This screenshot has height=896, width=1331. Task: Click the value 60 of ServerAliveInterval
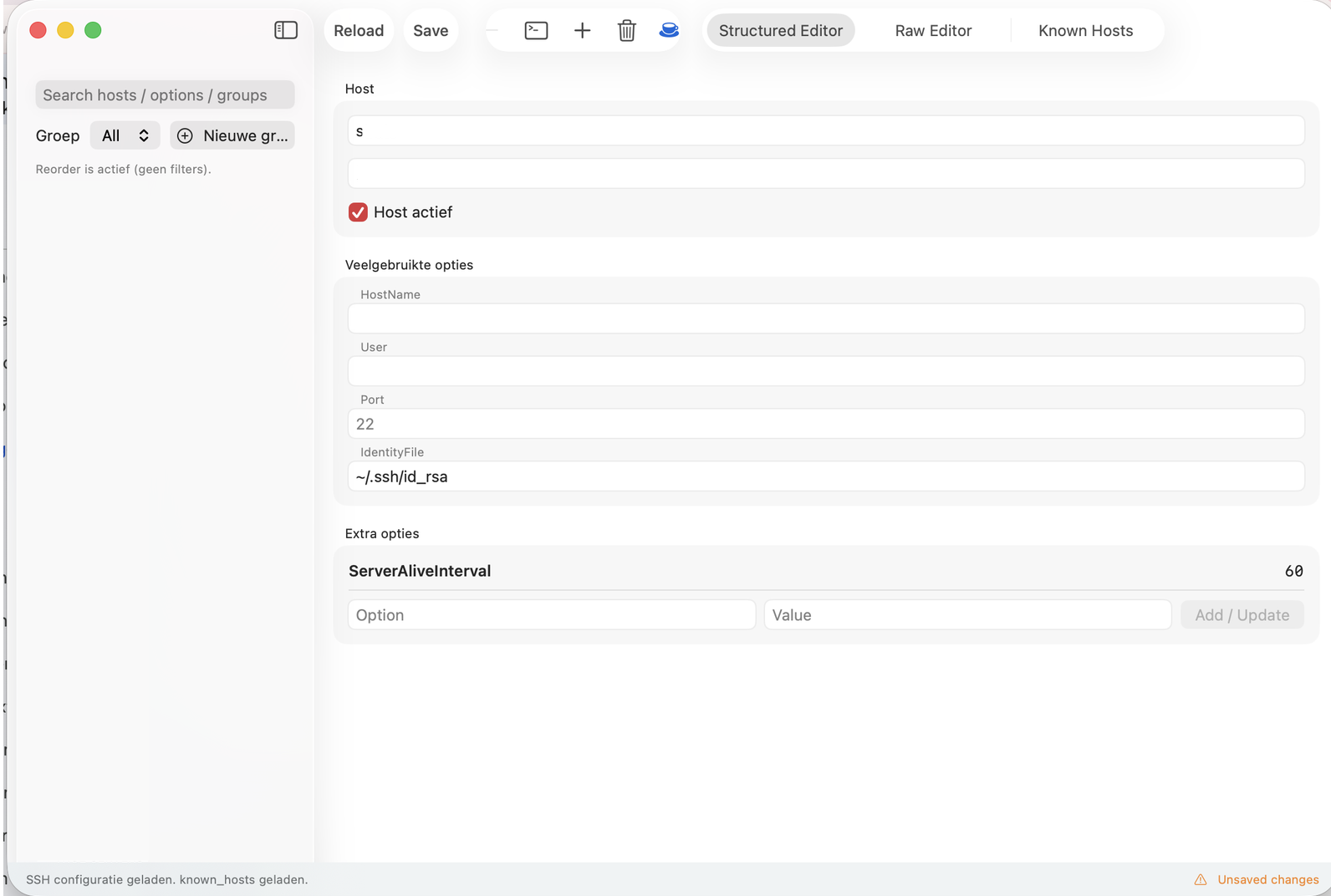1293,571
